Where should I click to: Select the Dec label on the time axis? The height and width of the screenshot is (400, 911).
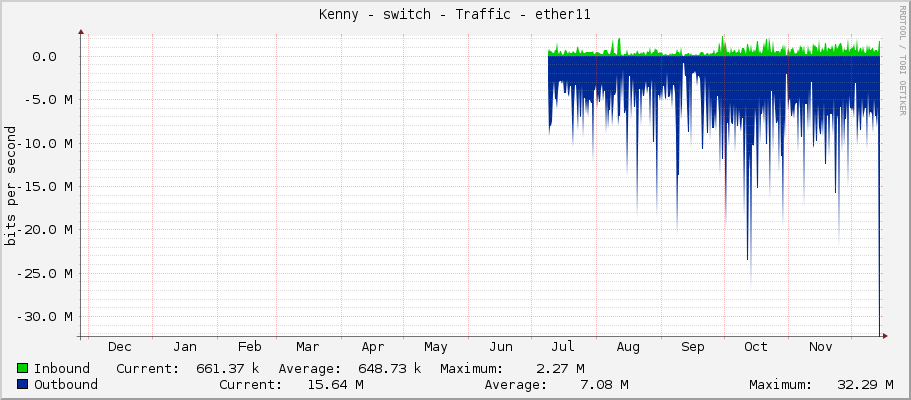119,347
